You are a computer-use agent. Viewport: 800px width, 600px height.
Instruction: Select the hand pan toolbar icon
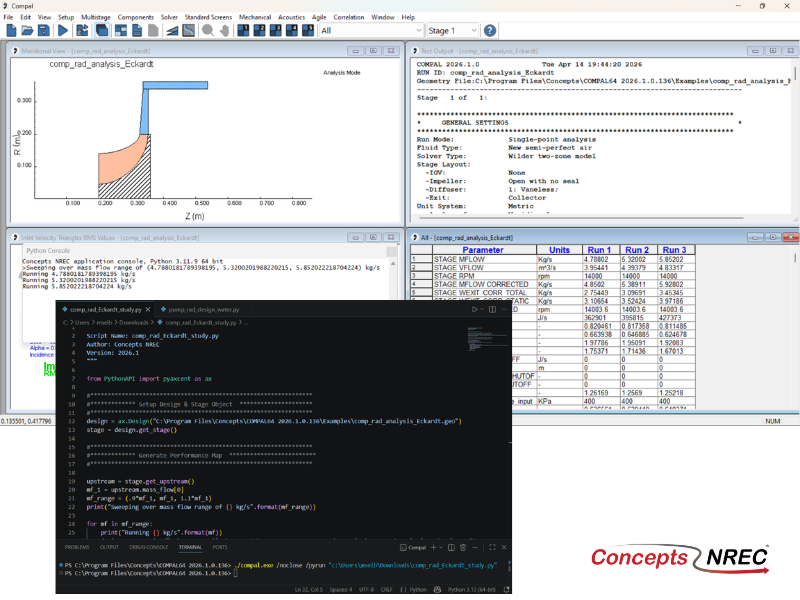click(x=224, y=31)
